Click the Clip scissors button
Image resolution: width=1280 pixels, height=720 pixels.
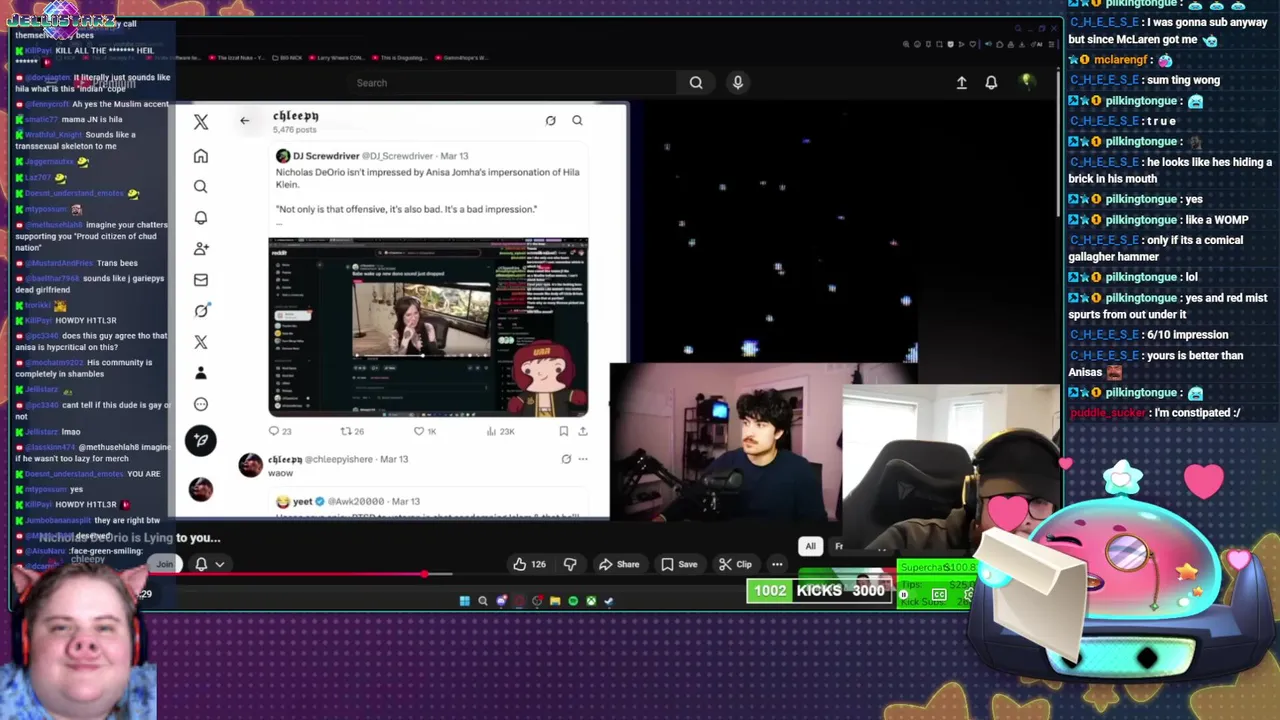tap(735, 564)
